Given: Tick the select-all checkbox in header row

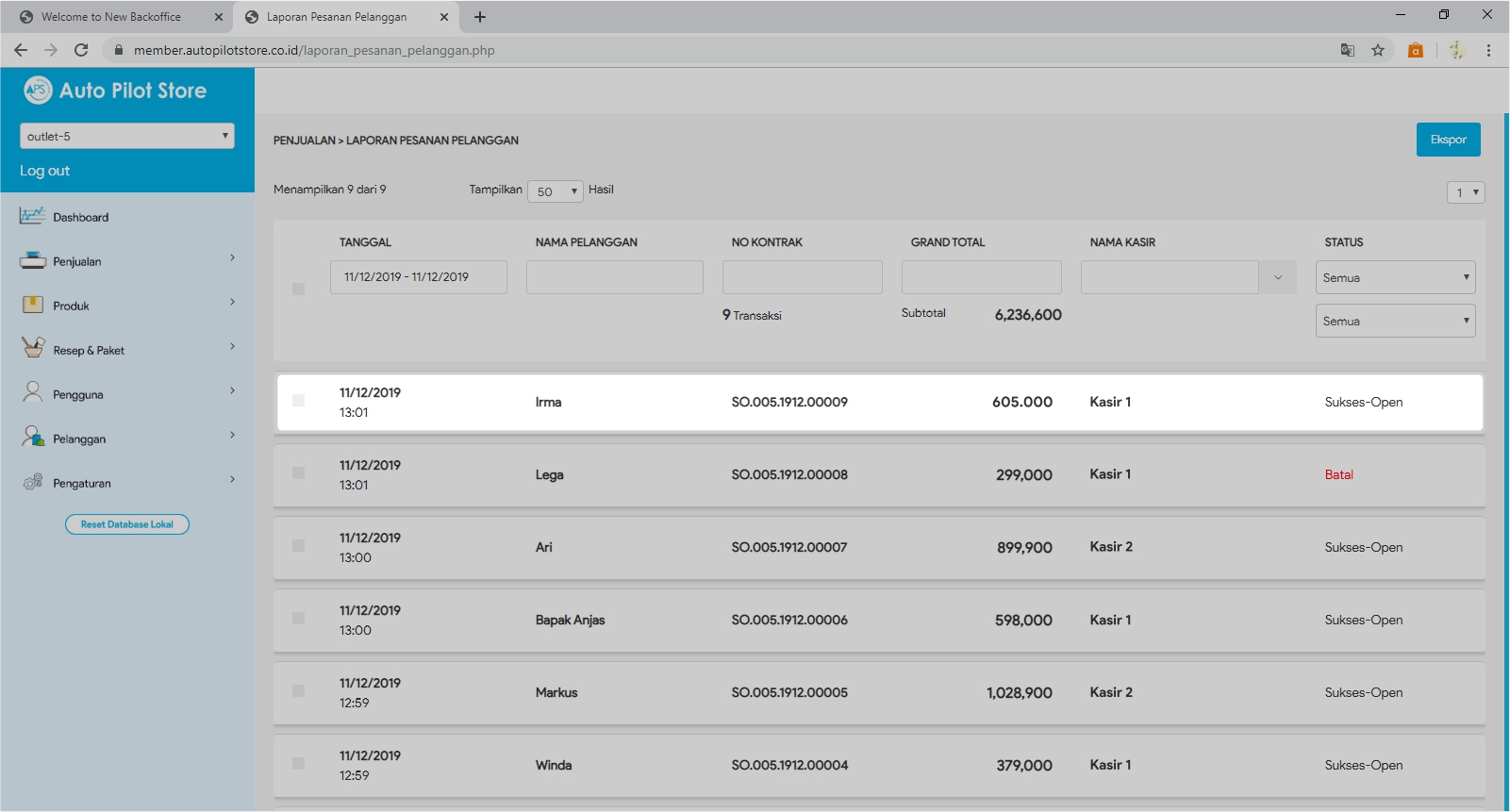Looking at the screenshot, I should (298, 289).
